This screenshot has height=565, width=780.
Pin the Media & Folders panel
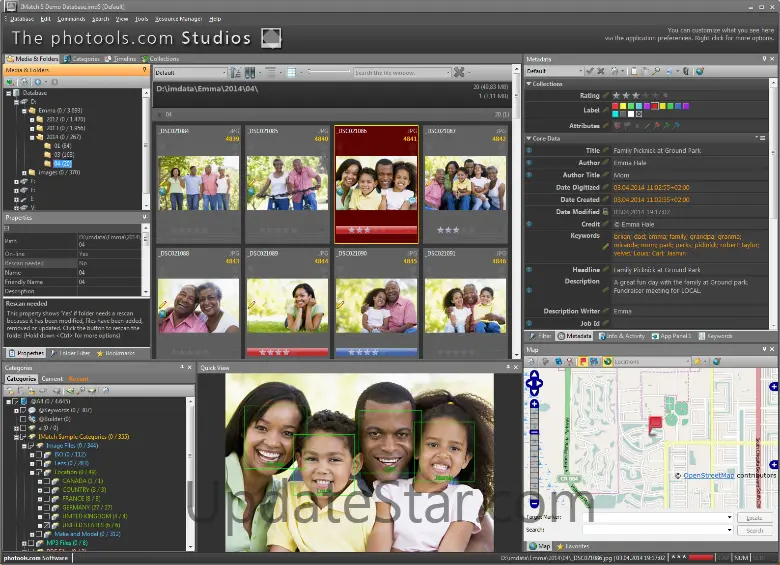point(143,71)
